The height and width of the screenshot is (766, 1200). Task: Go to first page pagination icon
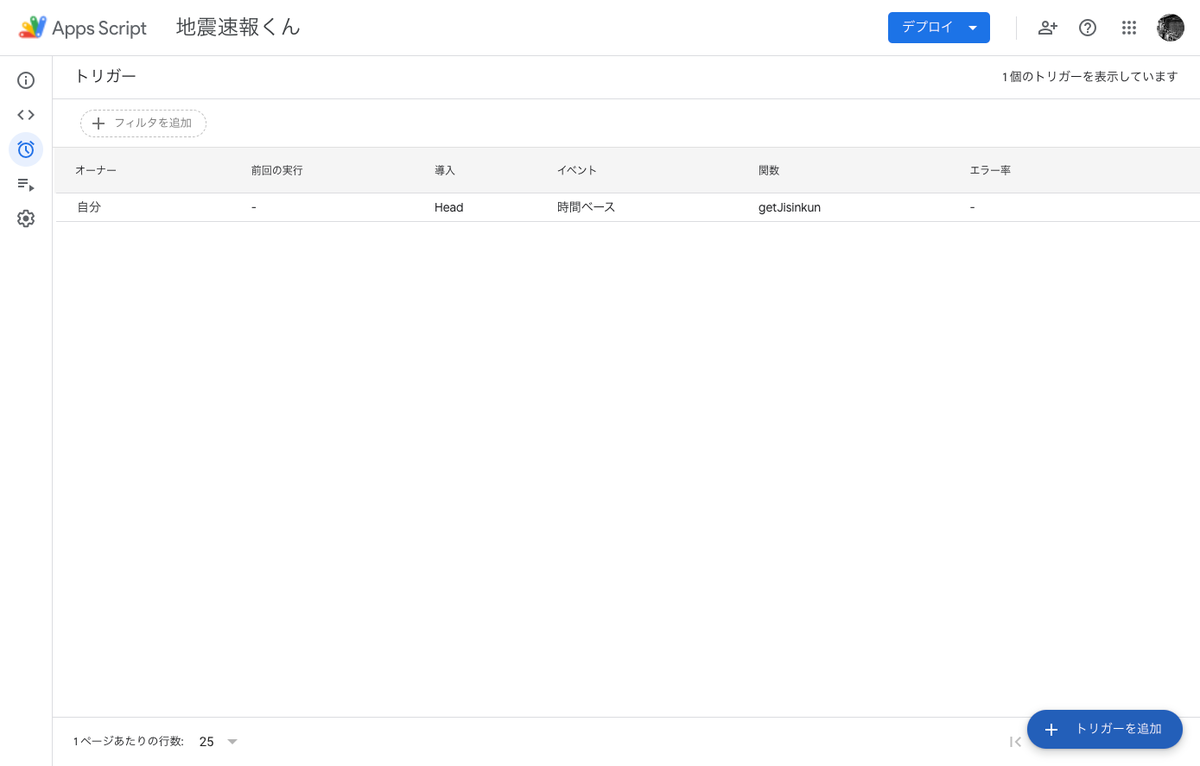point(1015,742)
